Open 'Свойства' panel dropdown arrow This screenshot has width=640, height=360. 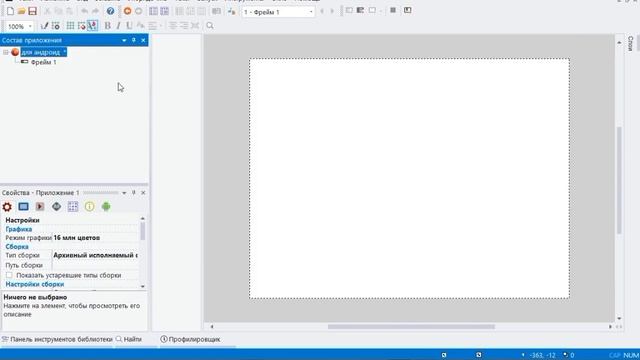click(124, 193)
